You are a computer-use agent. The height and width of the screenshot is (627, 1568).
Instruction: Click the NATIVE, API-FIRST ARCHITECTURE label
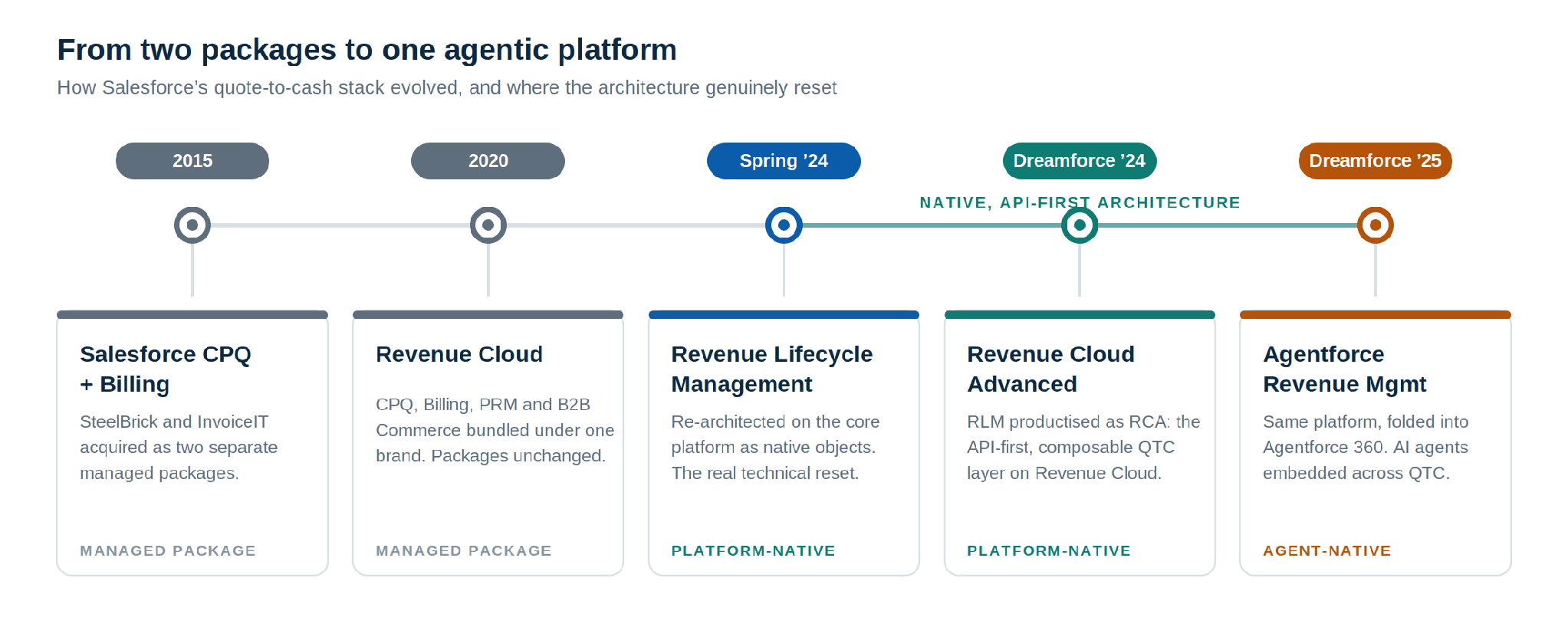(1080, 202)
